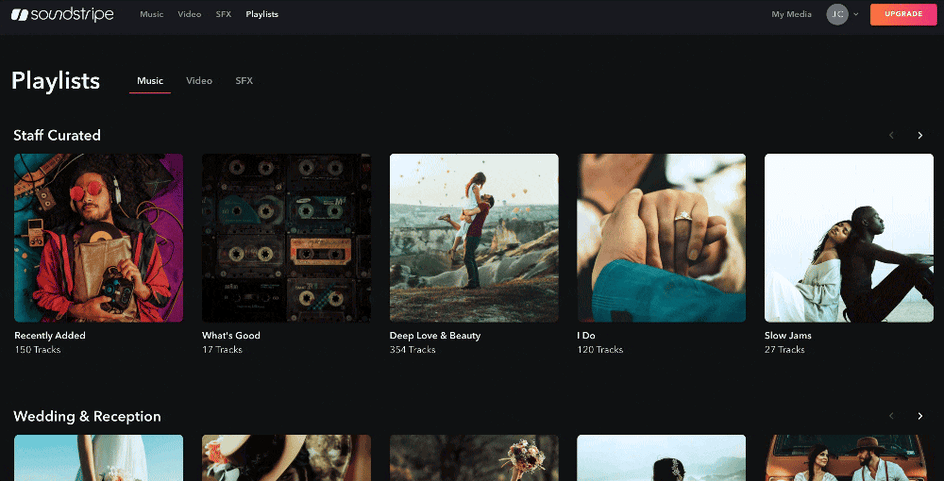Switch to the Video playlists tab
This screenshot has width=944, height=481.
(x=199, y=81)
